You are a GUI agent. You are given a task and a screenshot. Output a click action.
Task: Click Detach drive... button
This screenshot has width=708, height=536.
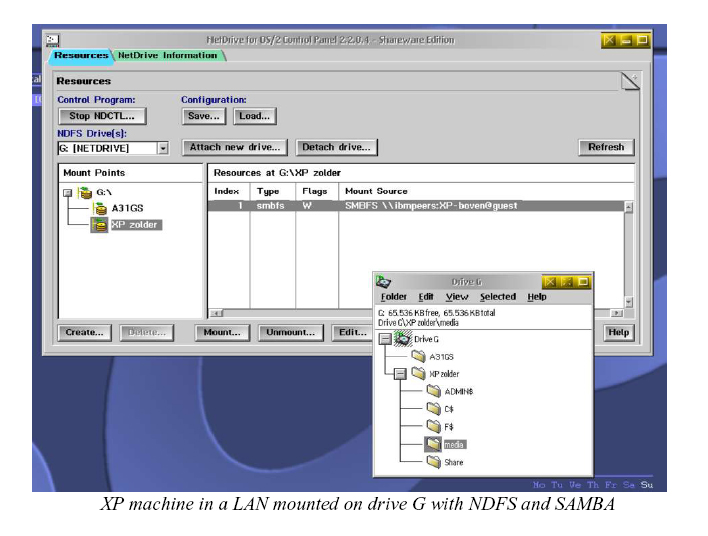pos(336,147)
